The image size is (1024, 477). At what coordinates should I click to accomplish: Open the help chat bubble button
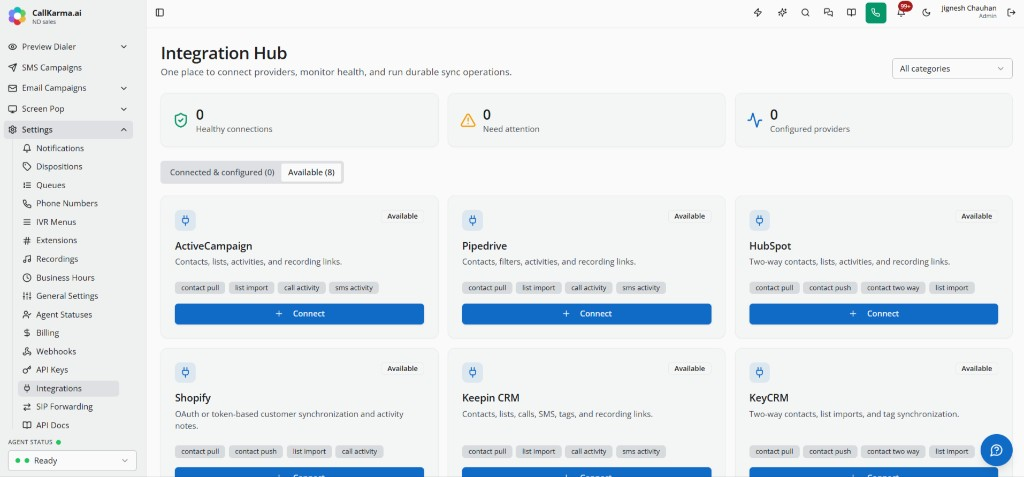[x=997, y=450]
